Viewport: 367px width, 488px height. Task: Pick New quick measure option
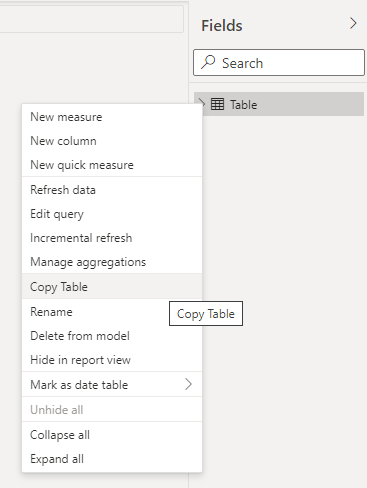(112, 165)
